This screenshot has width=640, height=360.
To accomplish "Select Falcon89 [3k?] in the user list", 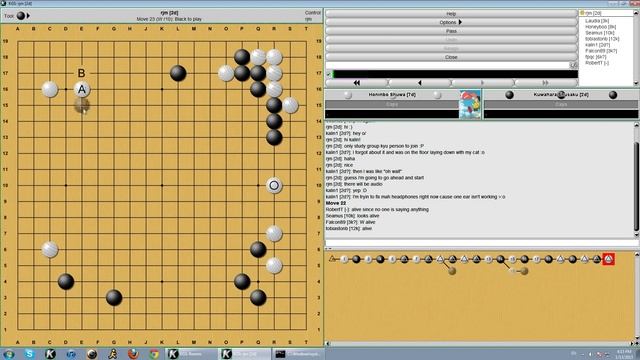I will pos(601,51).
